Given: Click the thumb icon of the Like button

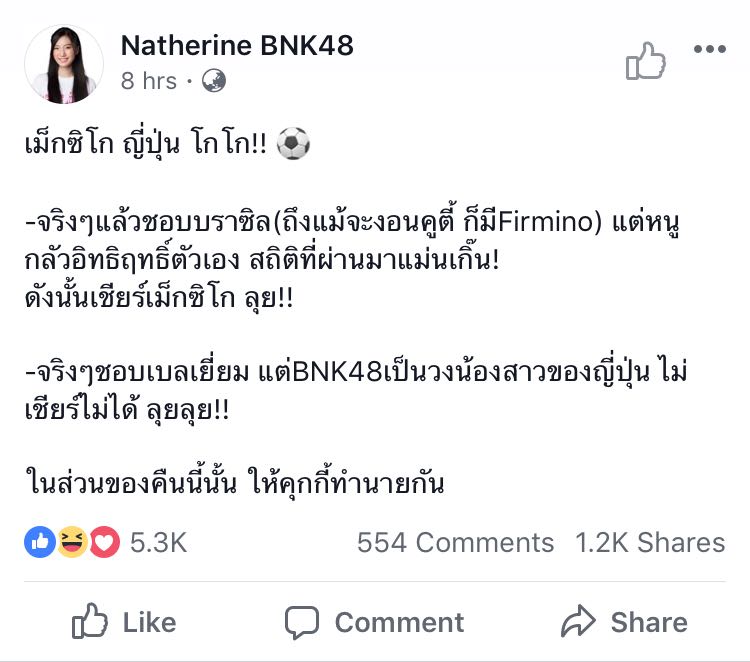Looking at the screenshot, I should click(x=90, y=622).
